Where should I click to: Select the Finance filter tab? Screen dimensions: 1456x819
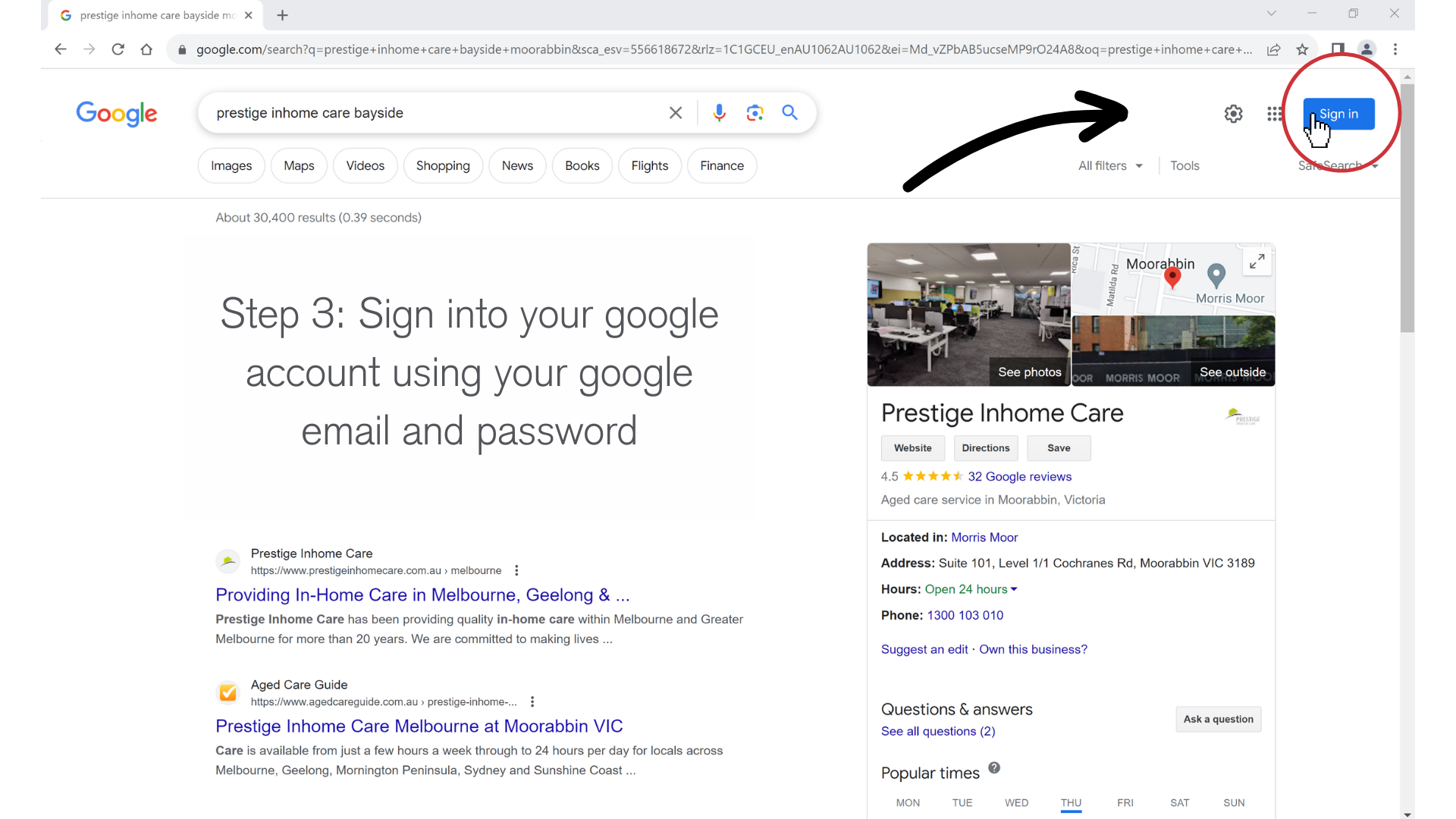[722, 166]
